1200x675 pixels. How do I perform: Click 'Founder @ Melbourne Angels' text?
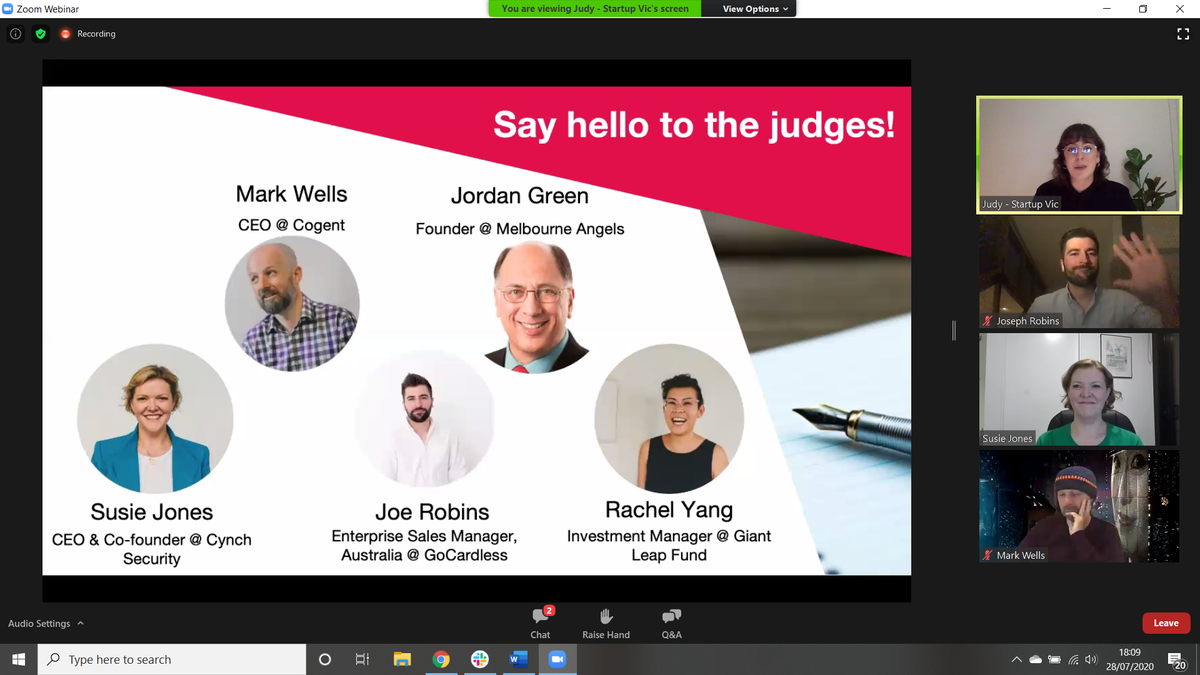coord(520,229)
